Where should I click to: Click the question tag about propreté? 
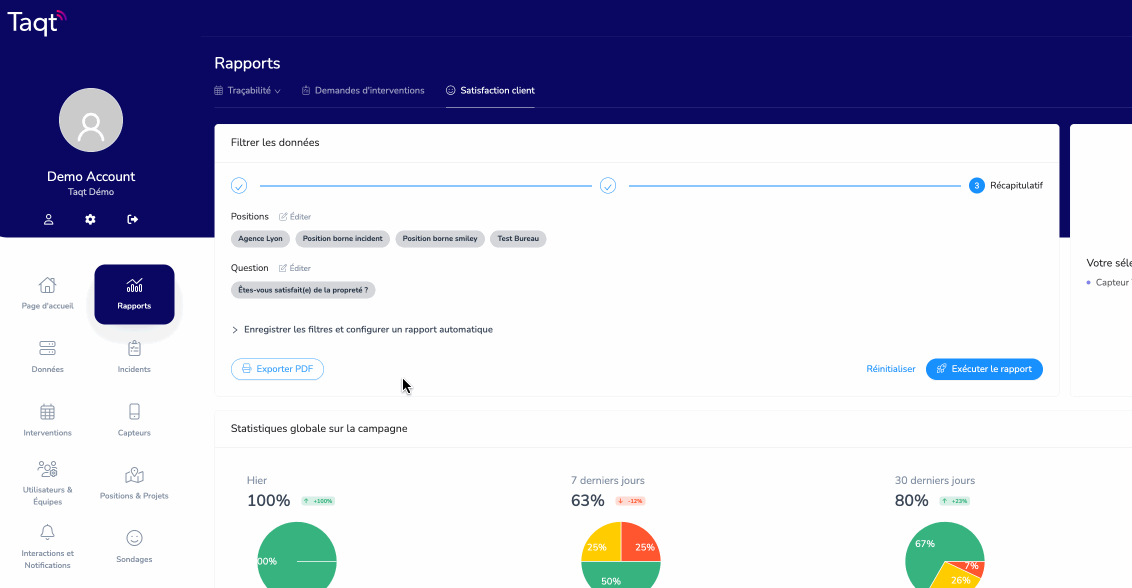303,290
